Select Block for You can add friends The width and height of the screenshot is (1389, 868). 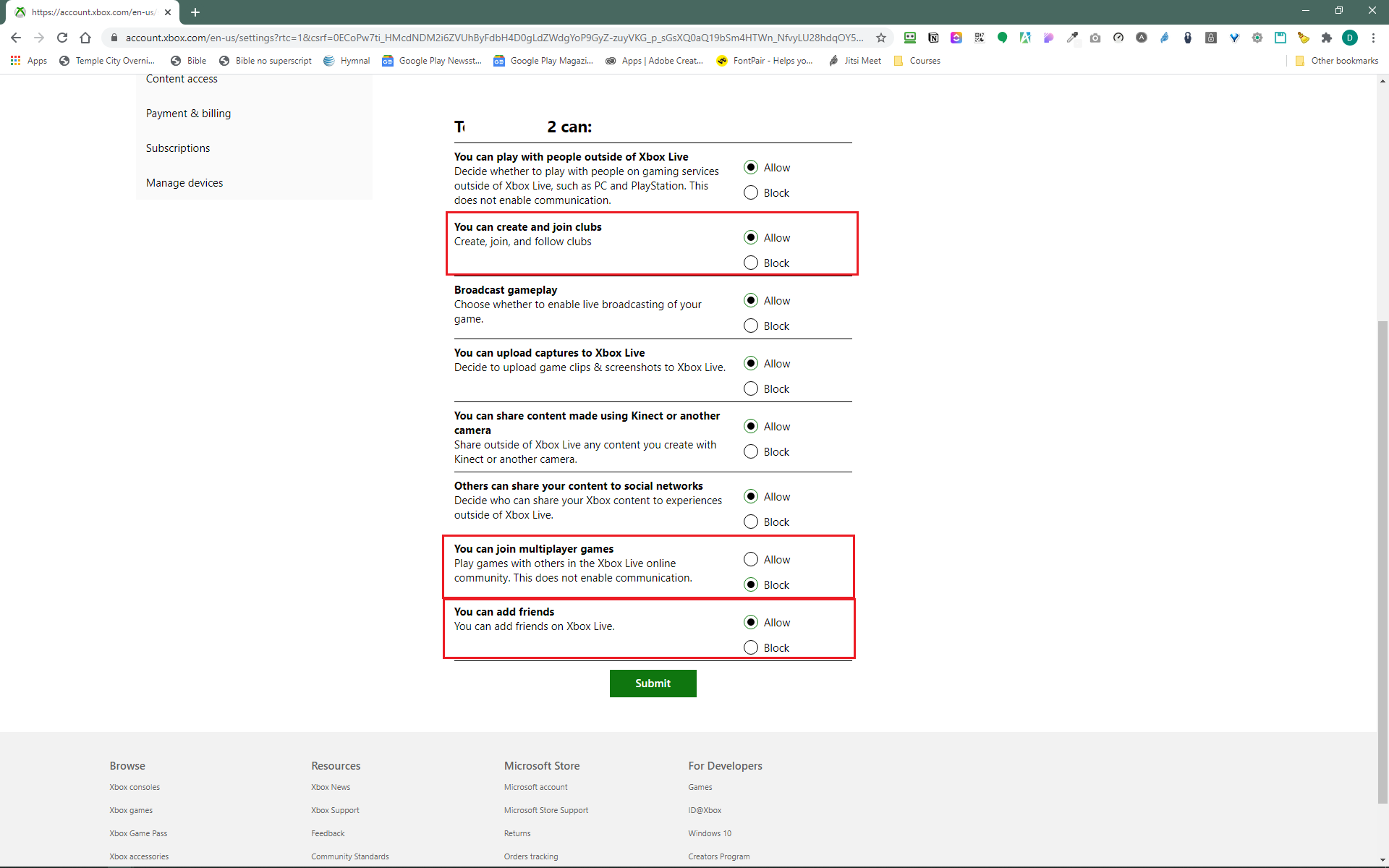[751, 647]
